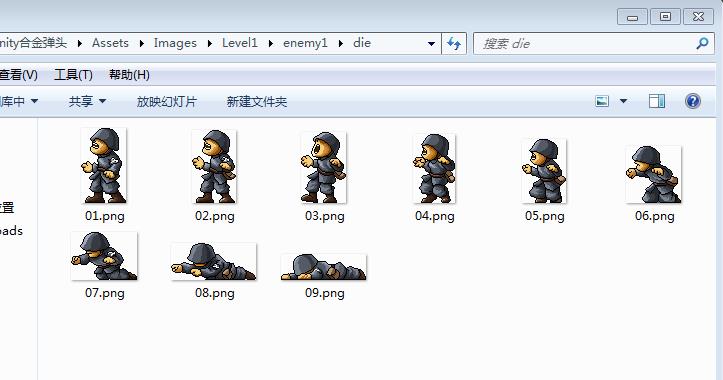Click the 03.png file name label
The width and height of the screenshot is (723, 380).
pyautogui.click(x=325, y=216)
